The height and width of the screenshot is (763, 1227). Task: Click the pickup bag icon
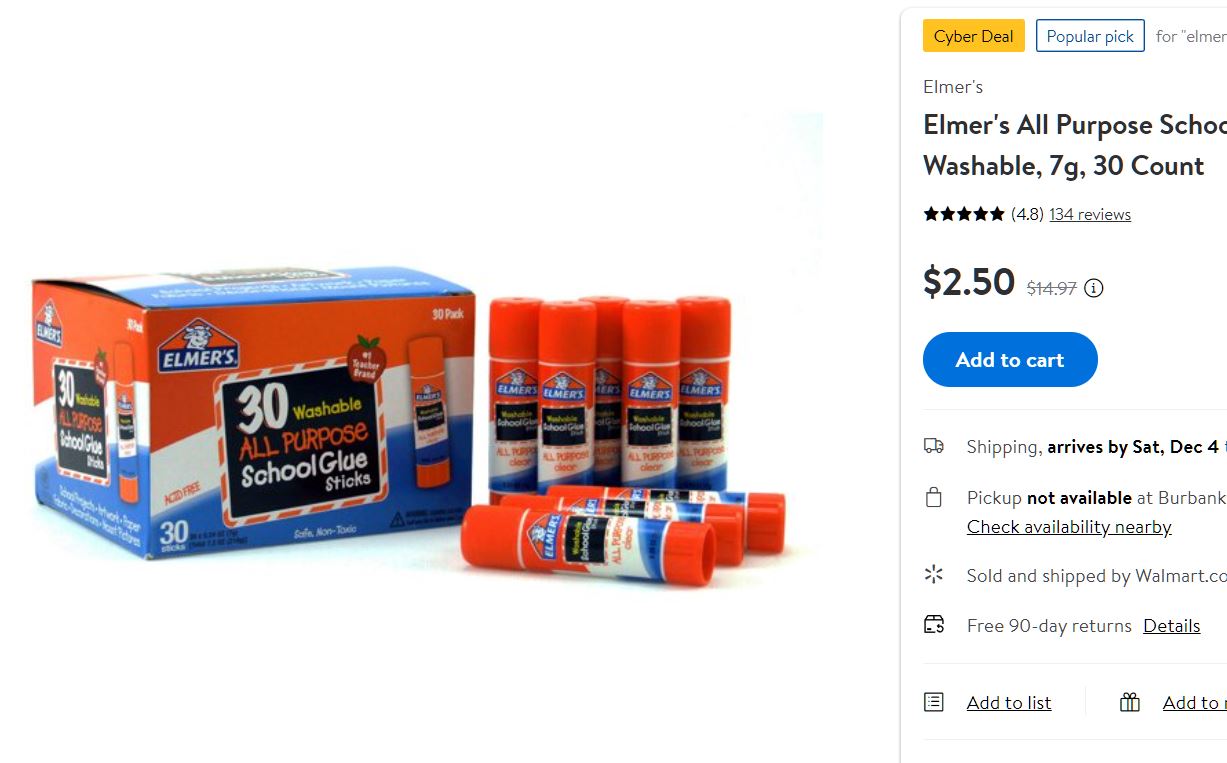934,497
